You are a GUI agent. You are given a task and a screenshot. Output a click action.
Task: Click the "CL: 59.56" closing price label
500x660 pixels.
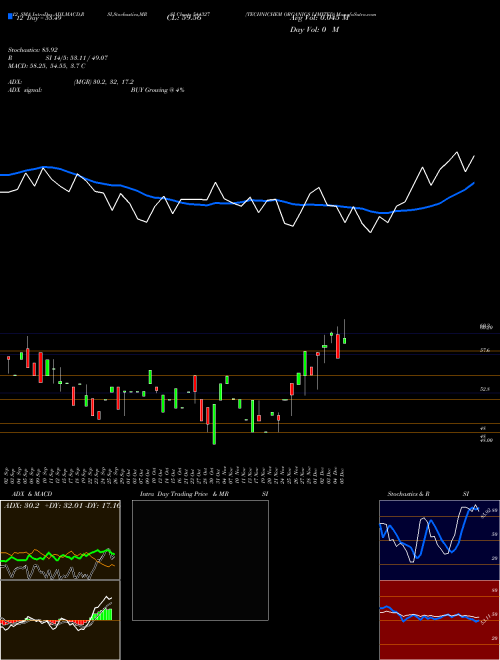184,18
